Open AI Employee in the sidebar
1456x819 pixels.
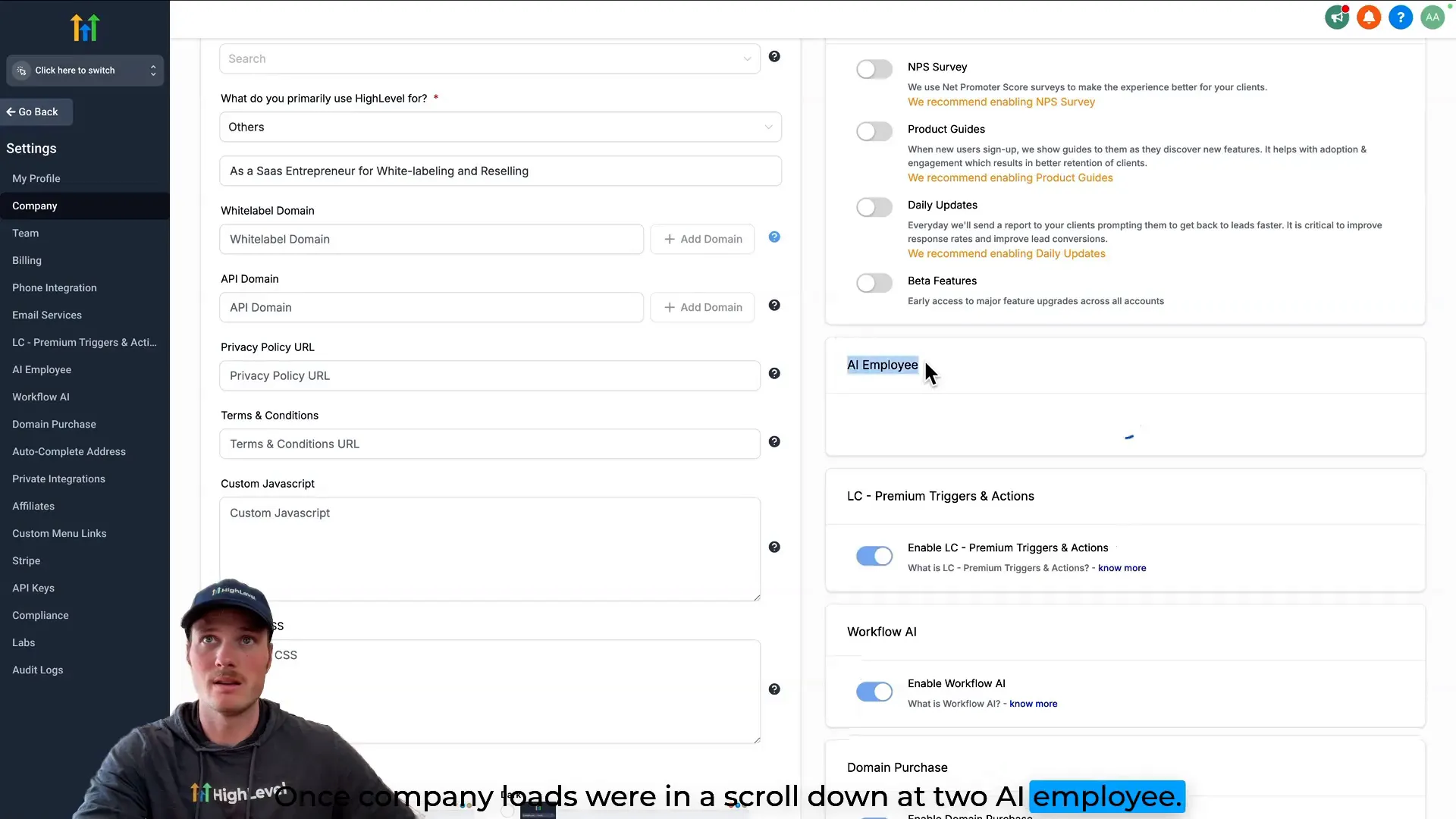tap(42, 369)
